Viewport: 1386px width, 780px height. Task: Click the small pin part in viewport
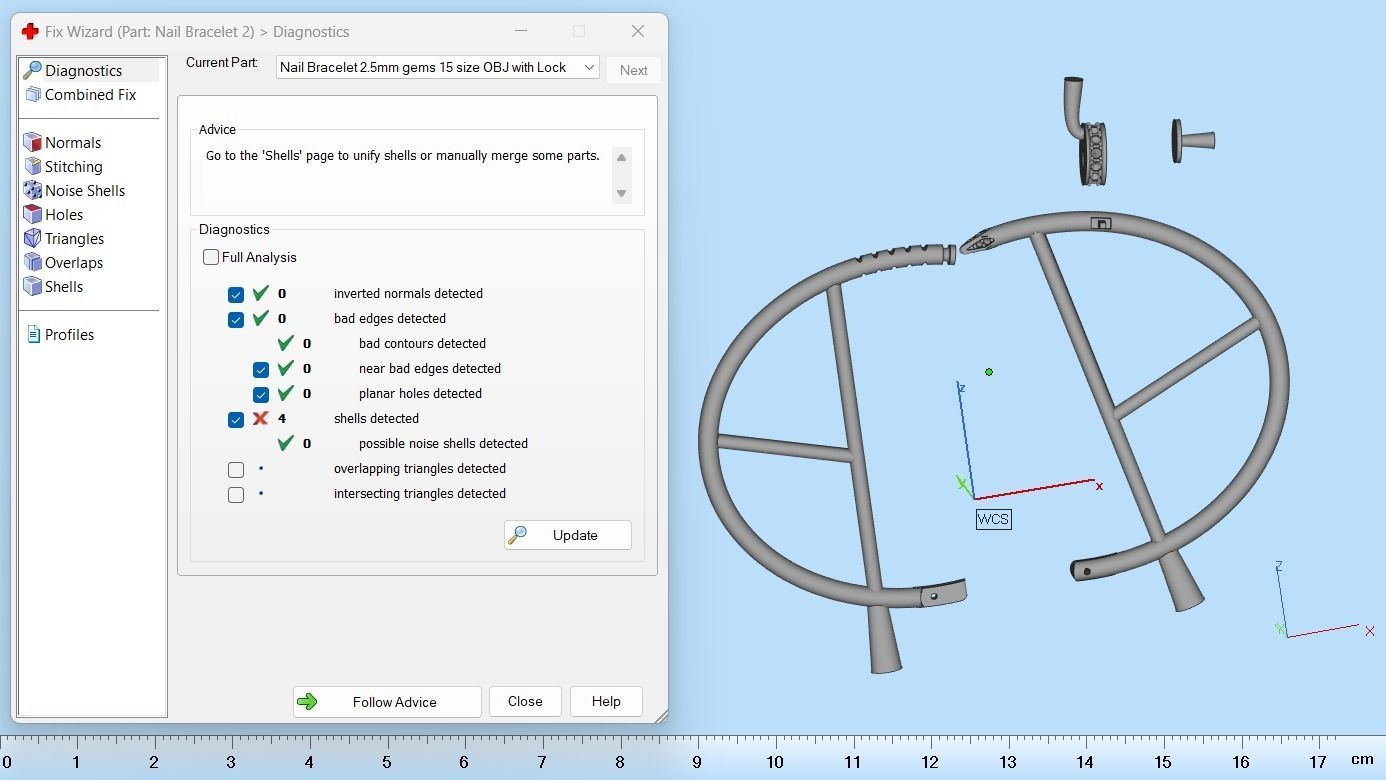coord(1193,141)
